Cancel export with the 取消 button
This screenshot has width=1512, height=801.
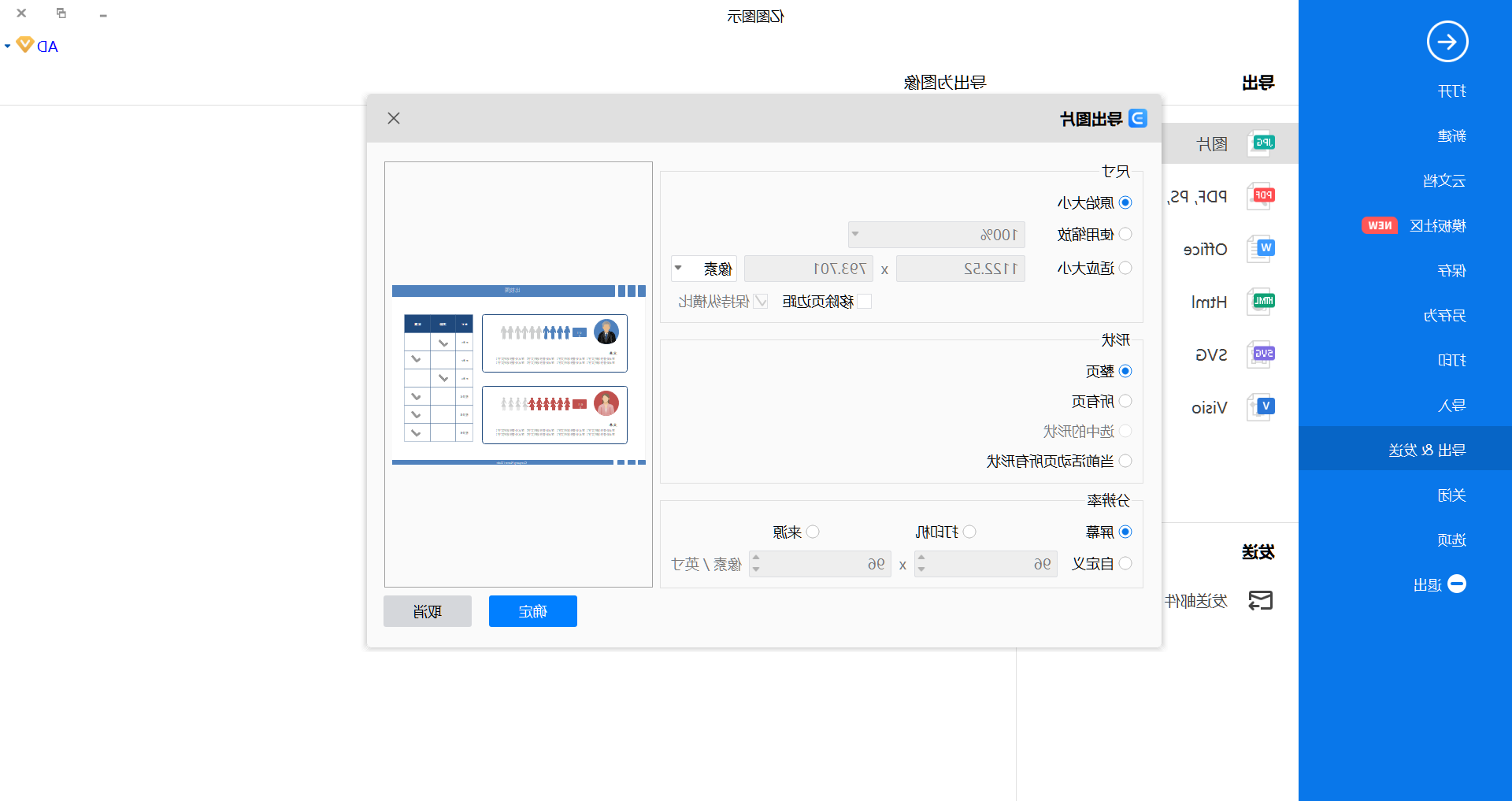428,611
